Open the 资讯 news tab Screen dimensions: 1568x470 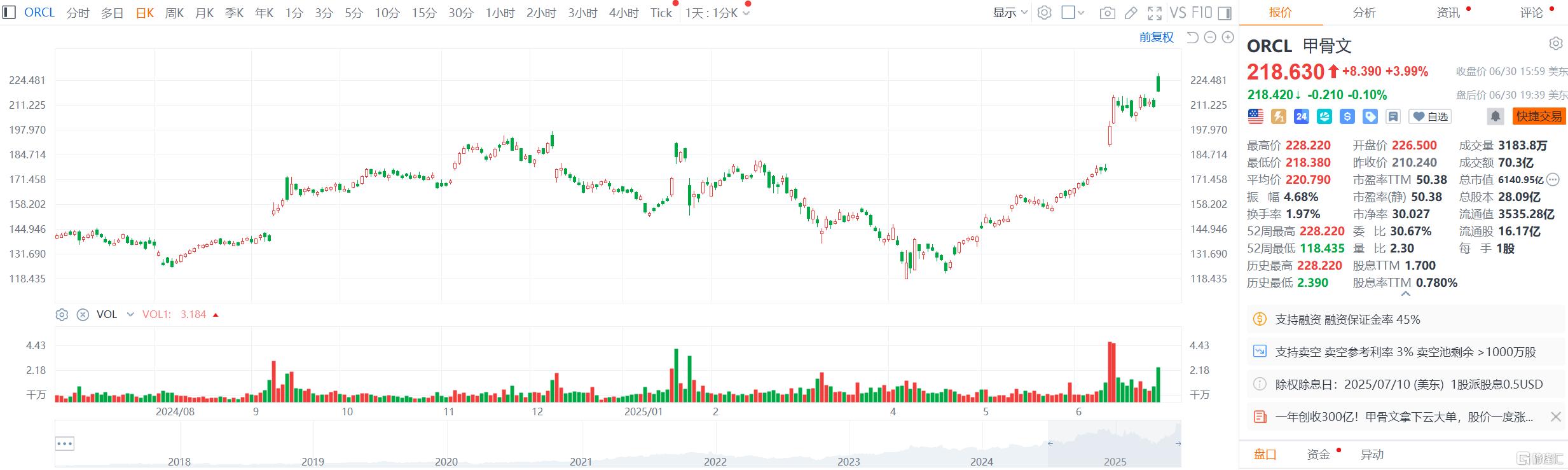1448,13
